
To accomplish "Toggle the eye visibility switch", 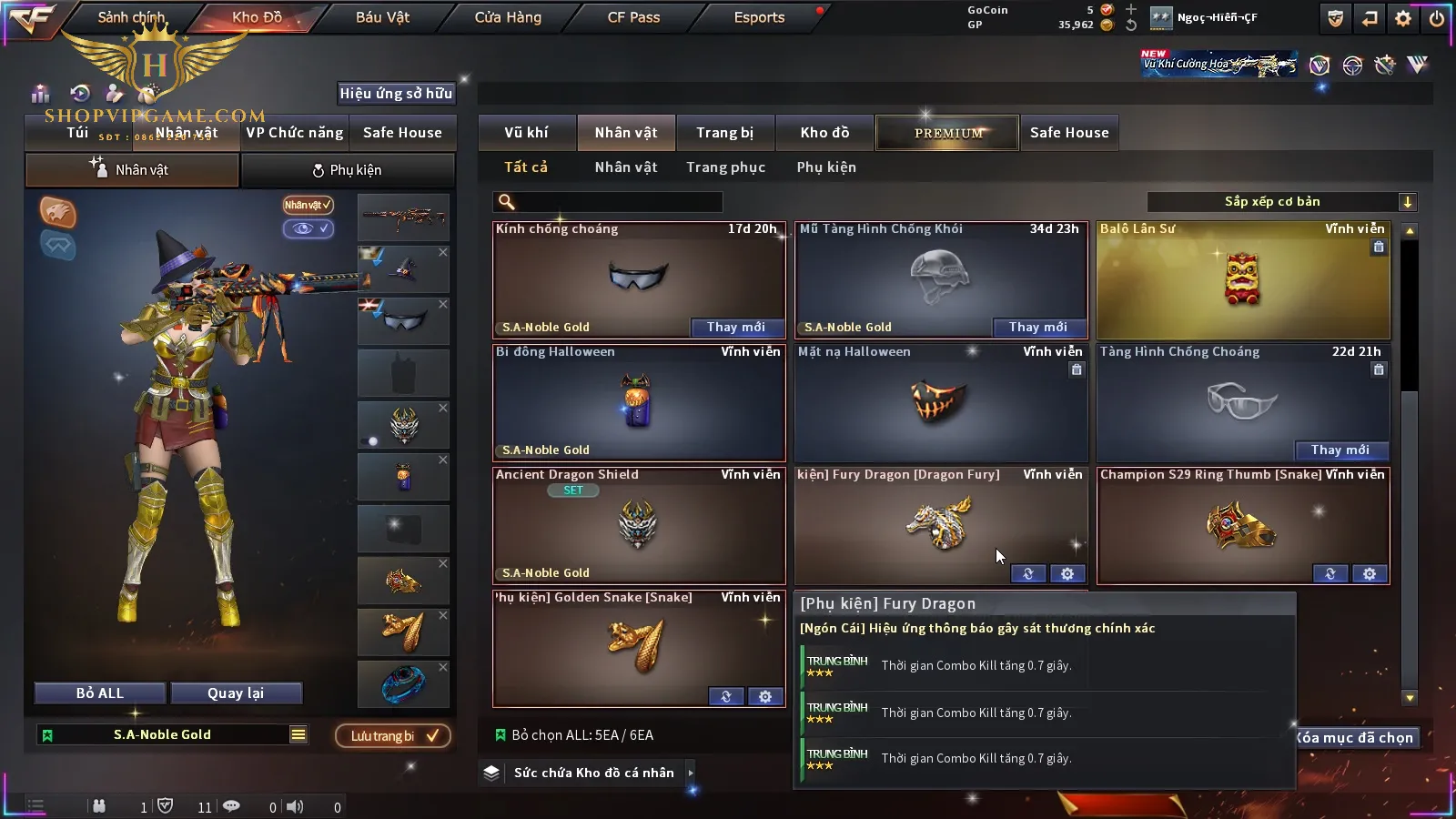I will (x=308, y=228).
